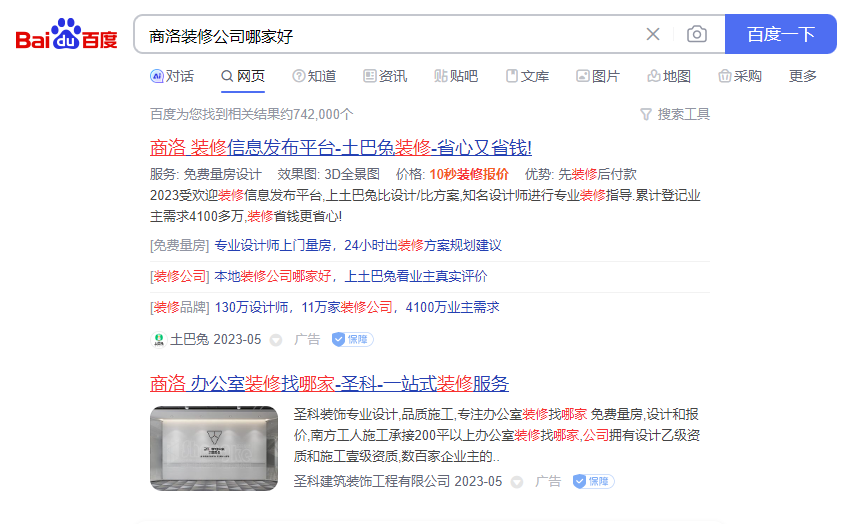Screen dimensions: 862x524
Task: Go to the 采购 tab
Action: coord(739,76)
